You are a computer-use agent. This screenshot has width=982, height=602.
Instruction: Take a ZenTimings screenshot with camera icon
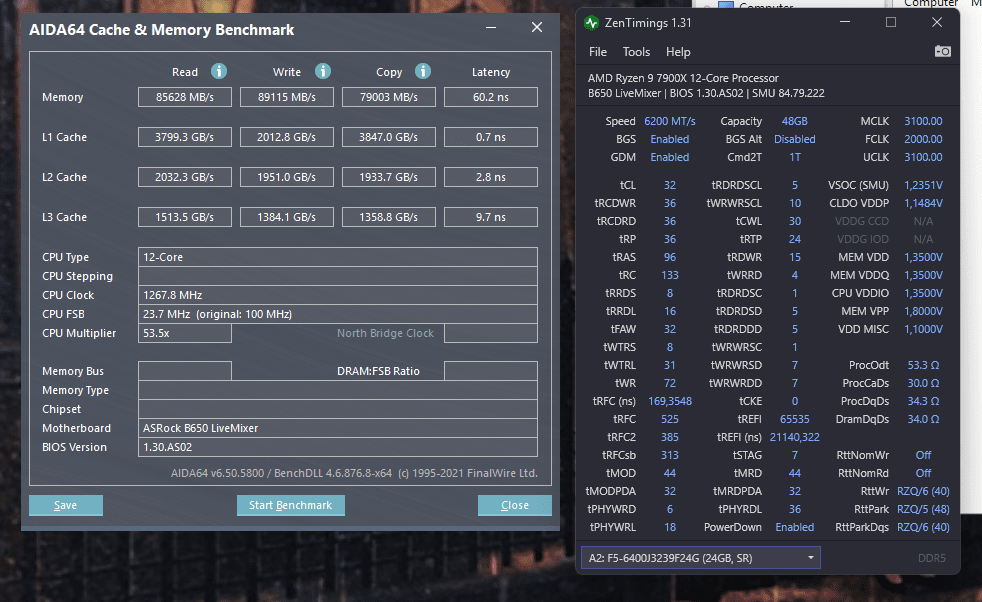tap(943, 51)
